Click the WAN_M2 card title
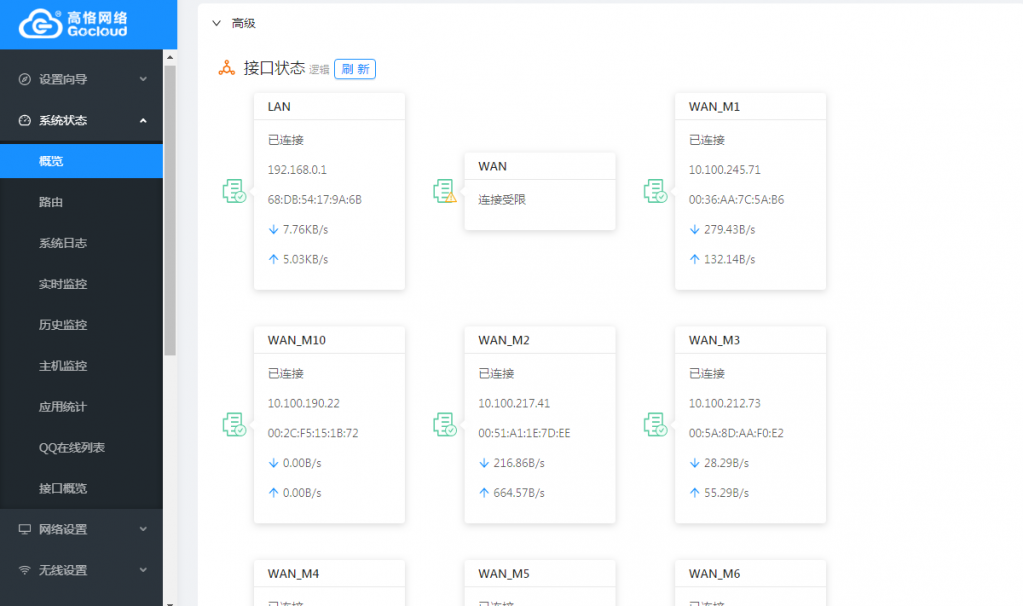The image size is (1023, 606). click(x=504, y=341)
